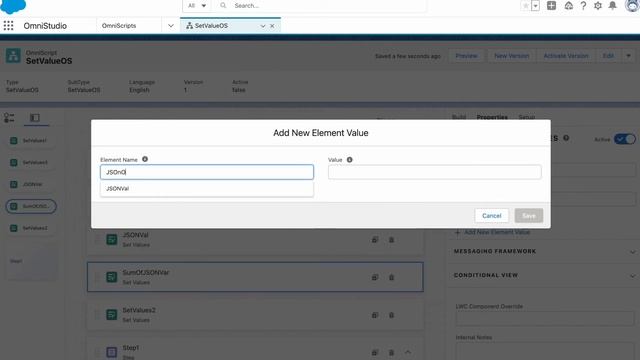Open the global actions plus icon
640x360 pixels.
[551, 5]
